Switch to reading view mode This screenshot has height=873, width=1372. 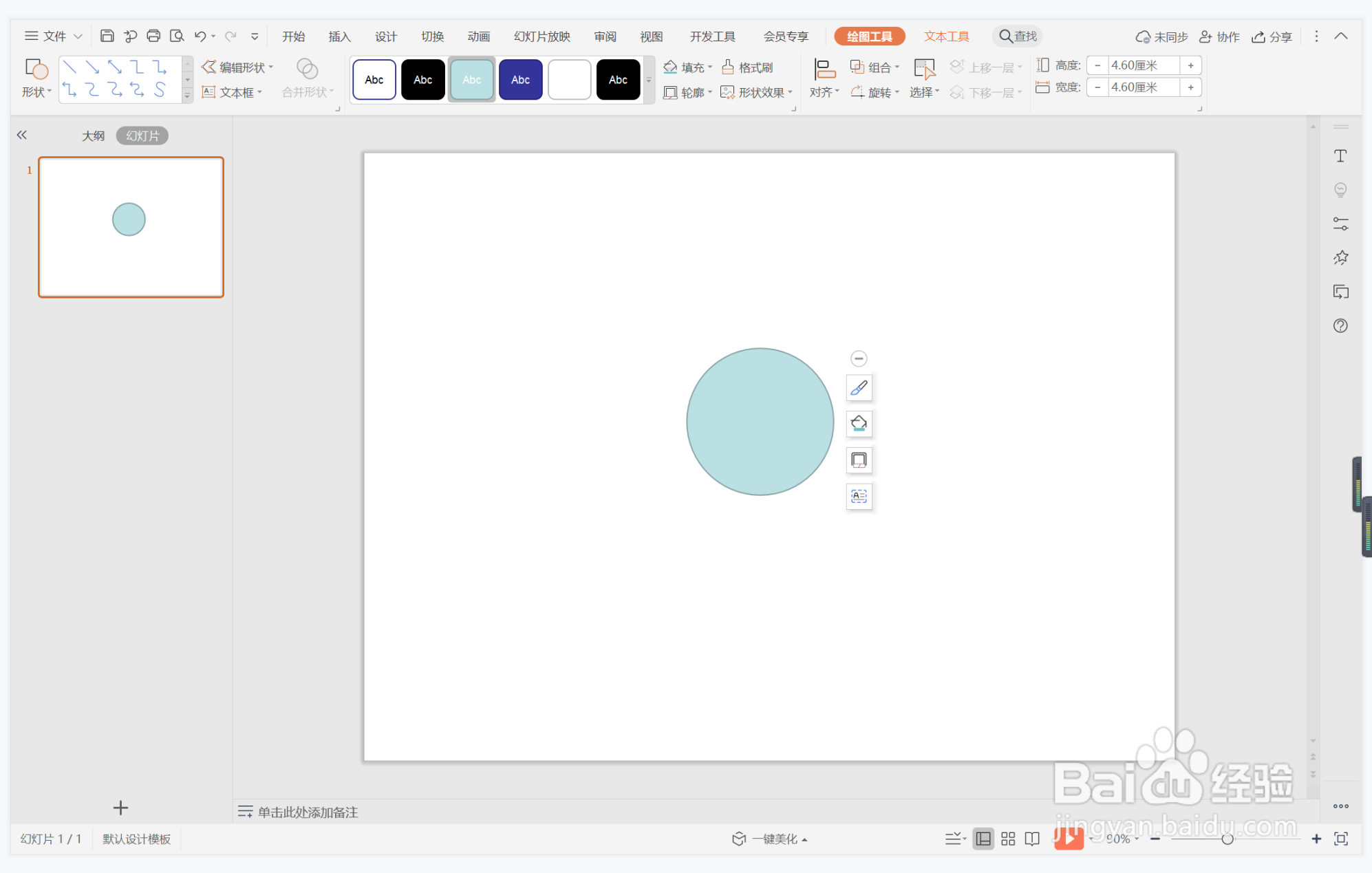coord(1032,839)
